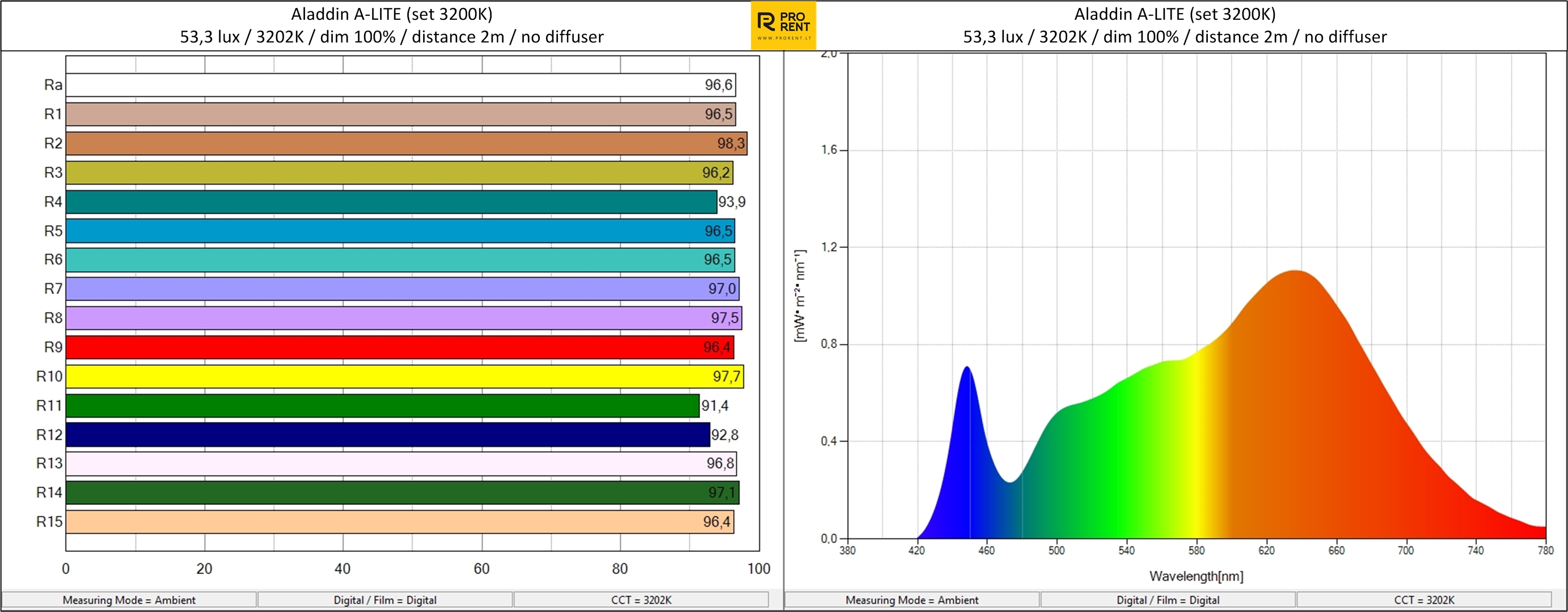Select the orange R2 bar
The image size is (1568, 612).
pos(407,143)
